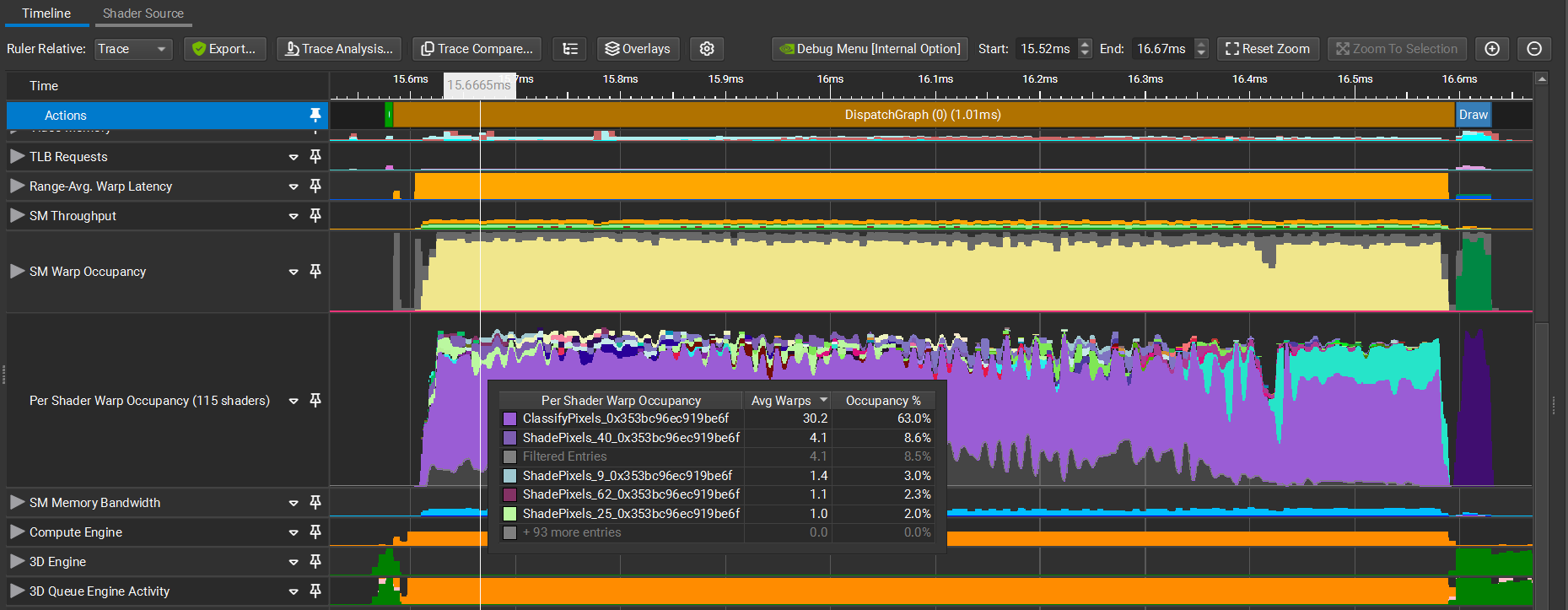This screenshot has width=1568, height=610.
Task: Click the ShadePixels_25 color swatch
Action: (509, 514)
